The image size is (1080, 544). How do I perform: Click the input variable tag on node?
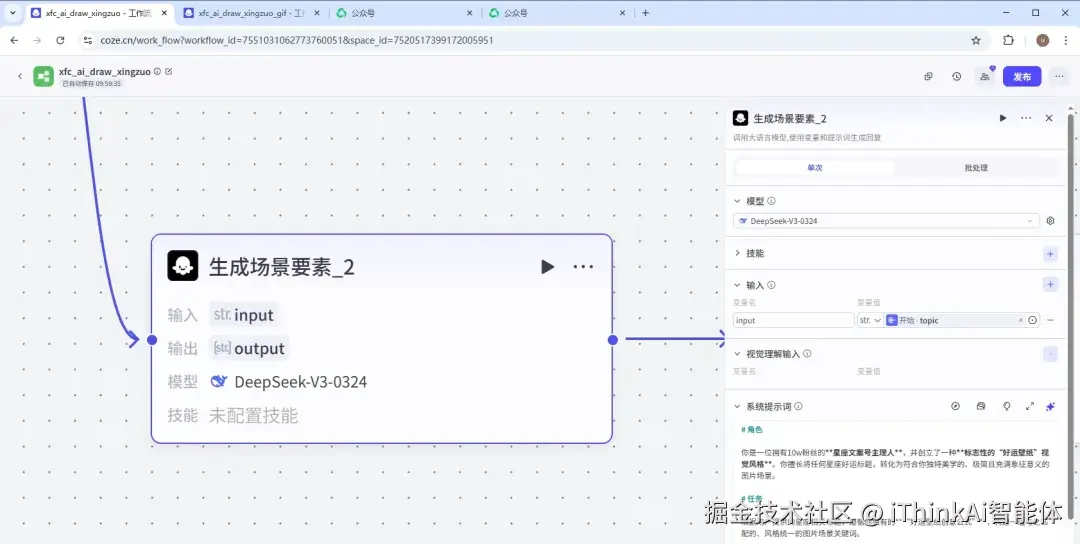[244, 315]
